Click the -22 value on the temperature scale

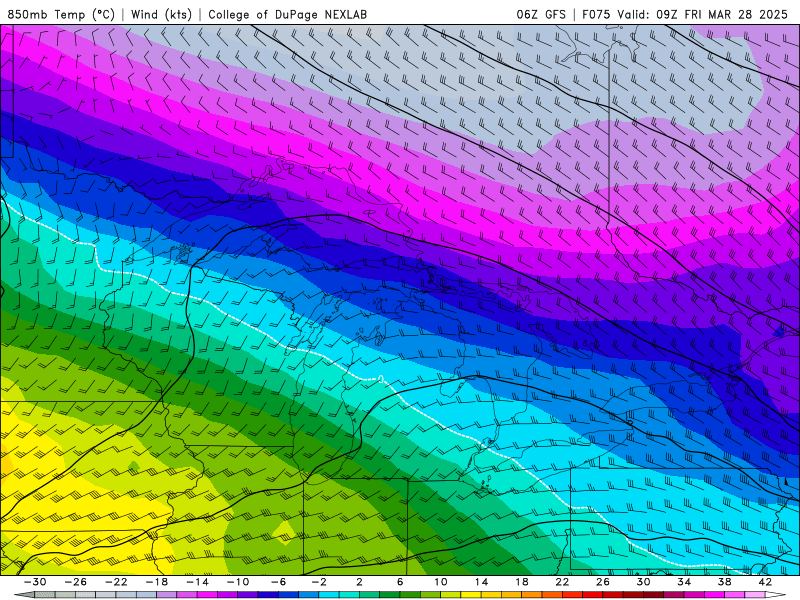click(116, 582)
